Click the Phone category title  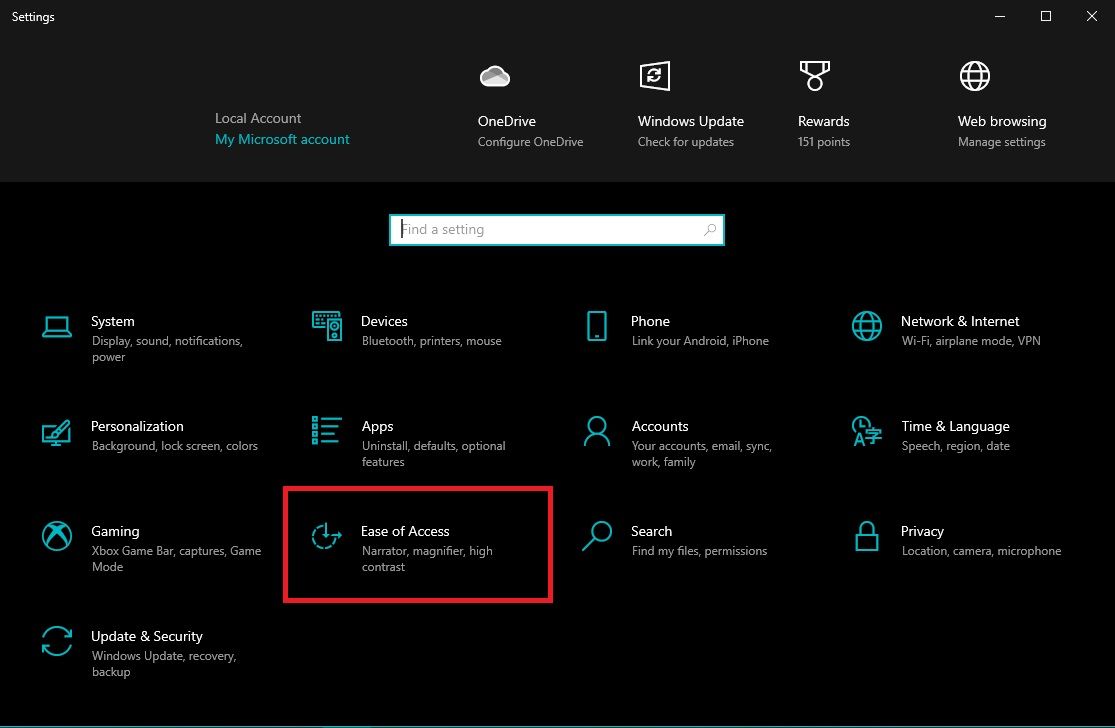[650, 321]
